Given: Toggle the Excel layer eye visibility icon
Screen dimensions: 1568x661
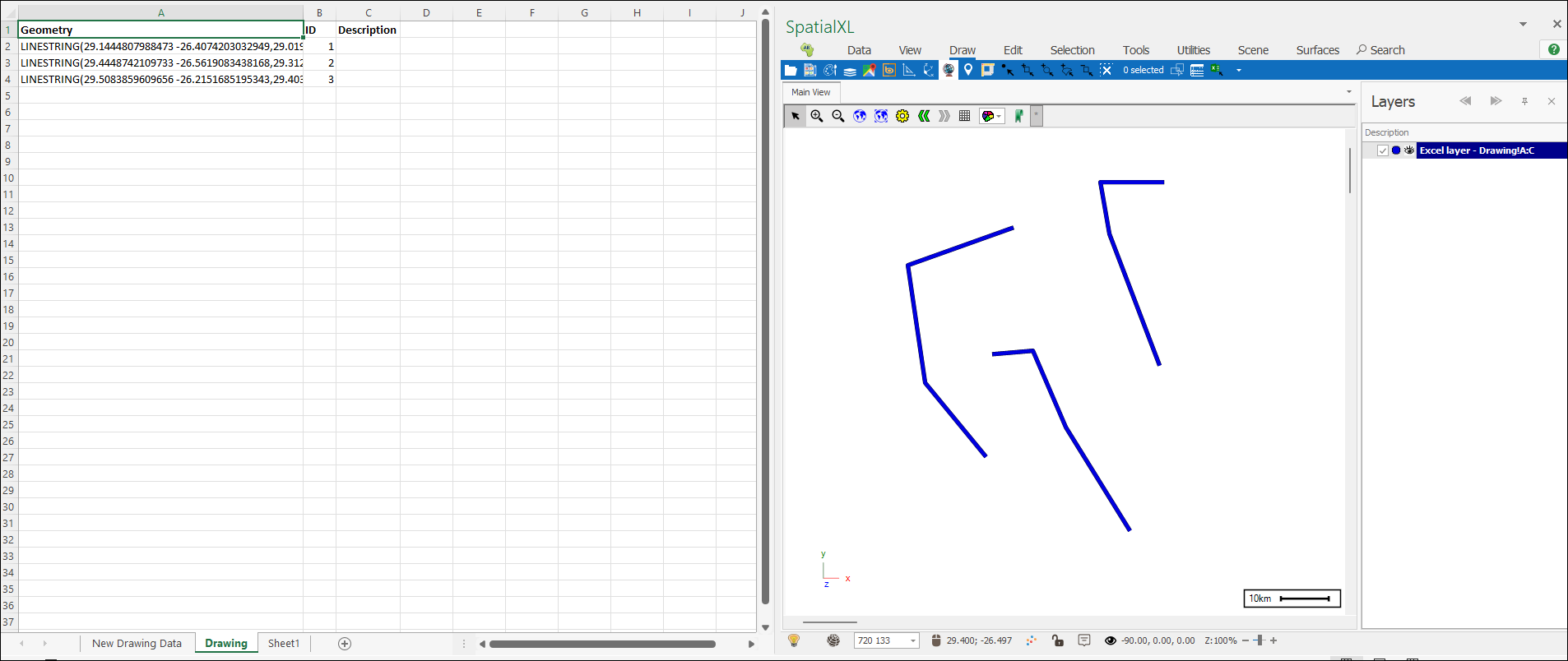Looking at the screenshot, I should (x=1409, y=150).
